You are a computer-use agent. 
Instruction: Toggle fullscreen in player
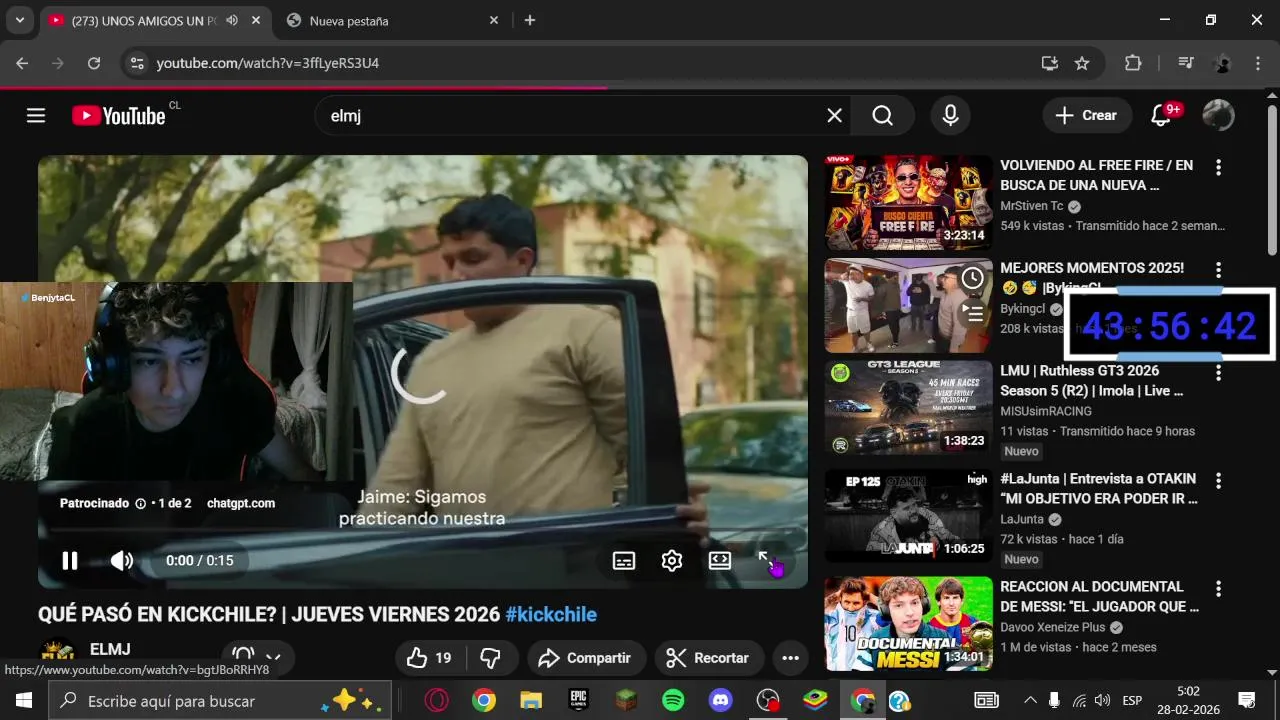(x=768, y=561)
